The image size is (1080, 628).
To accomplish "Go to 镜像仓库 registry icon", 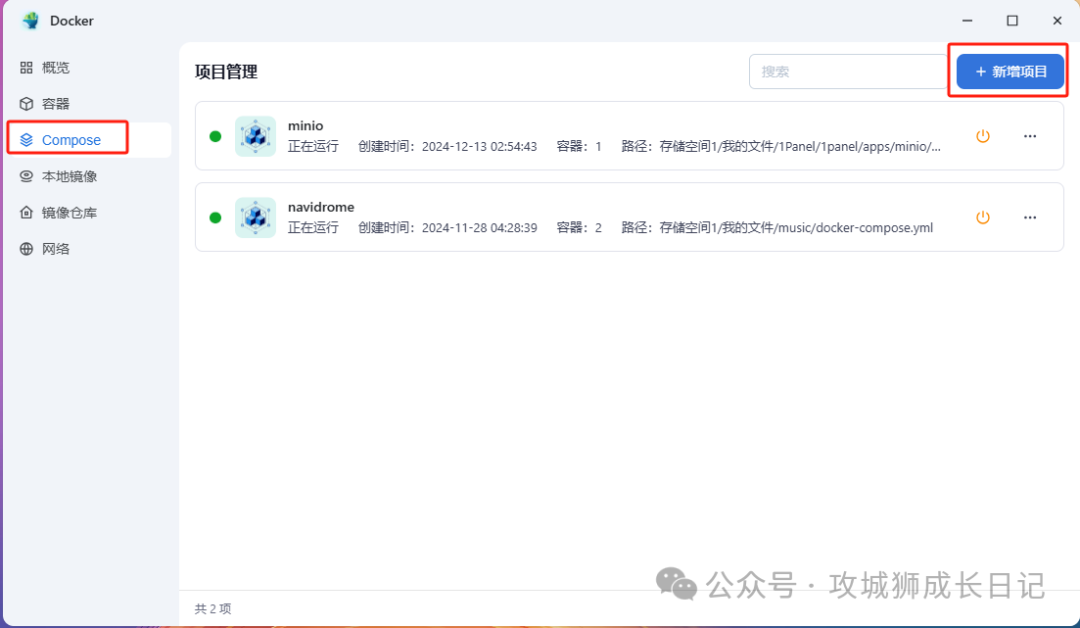I will [26, 213].
